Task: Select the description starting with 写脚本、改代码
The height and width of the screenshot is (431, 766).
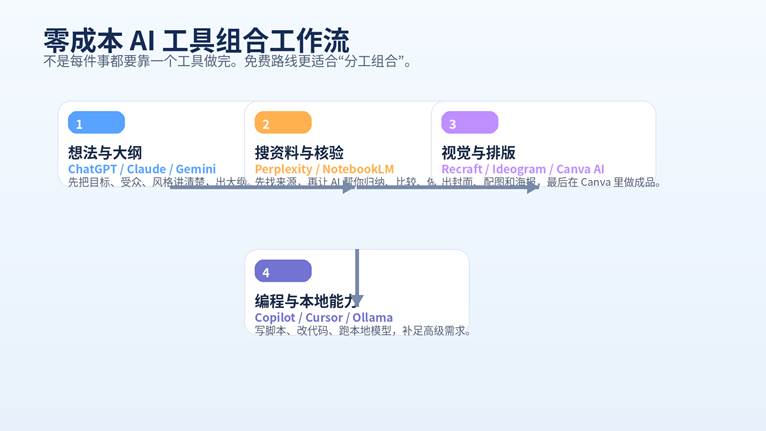Action: pos(362,330)
